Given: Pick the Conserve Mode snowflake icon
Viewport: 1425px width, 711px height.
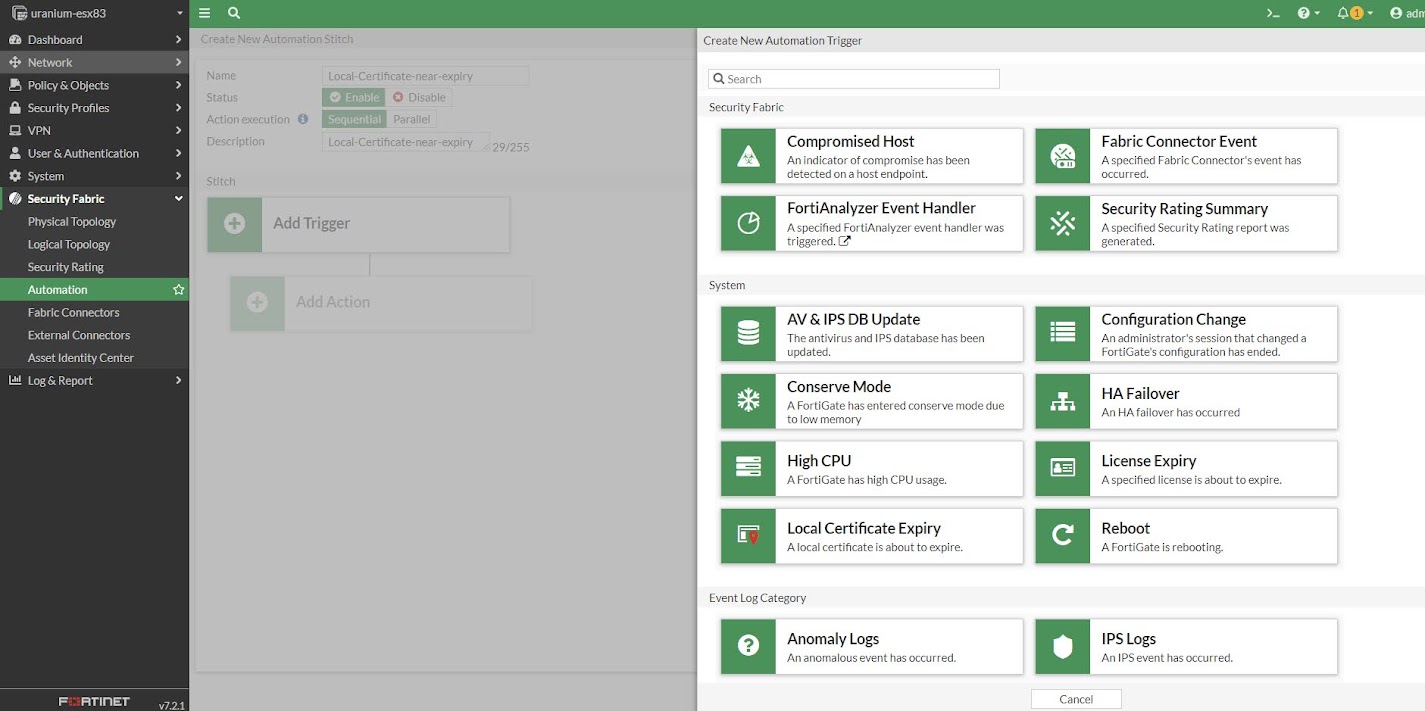Looking at the screenshot, I should pyautogui.click(x=748, y=401).
